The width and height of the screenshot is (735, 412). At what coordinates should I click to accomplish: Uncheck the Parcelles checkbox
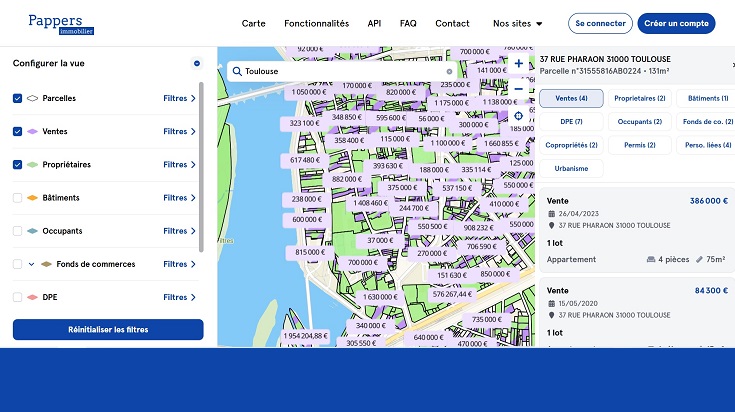tap(17, 98)
